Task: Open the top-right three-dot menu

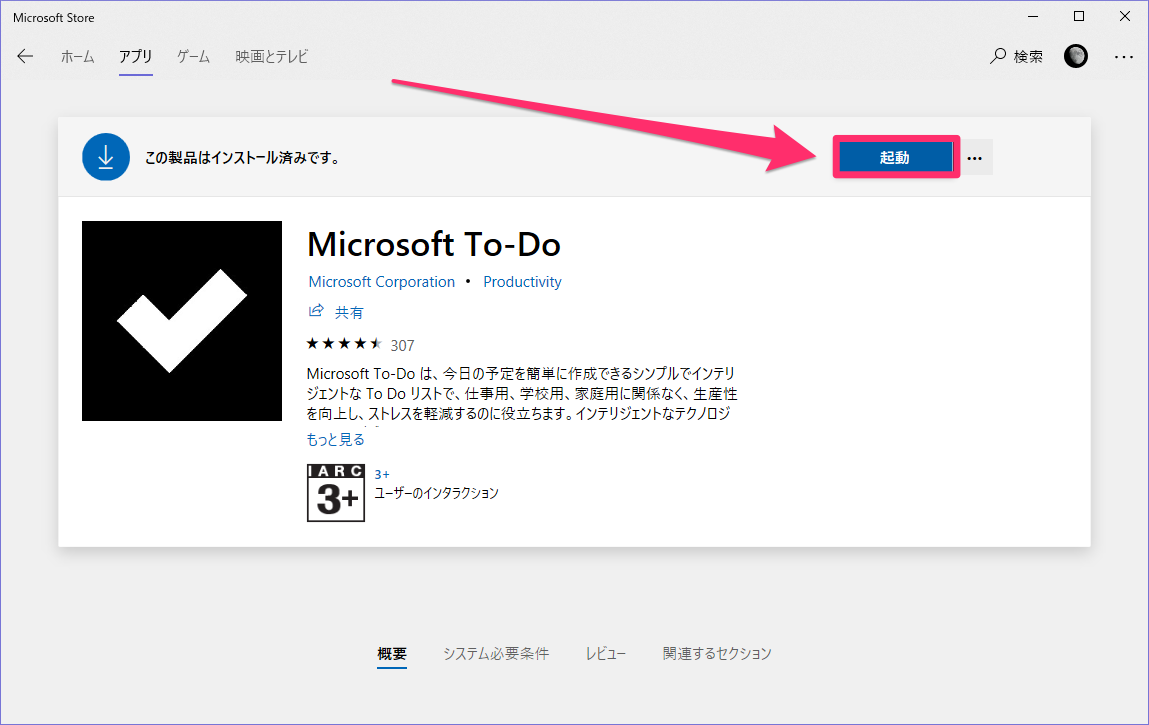Action: click(x=1123, y=56)
